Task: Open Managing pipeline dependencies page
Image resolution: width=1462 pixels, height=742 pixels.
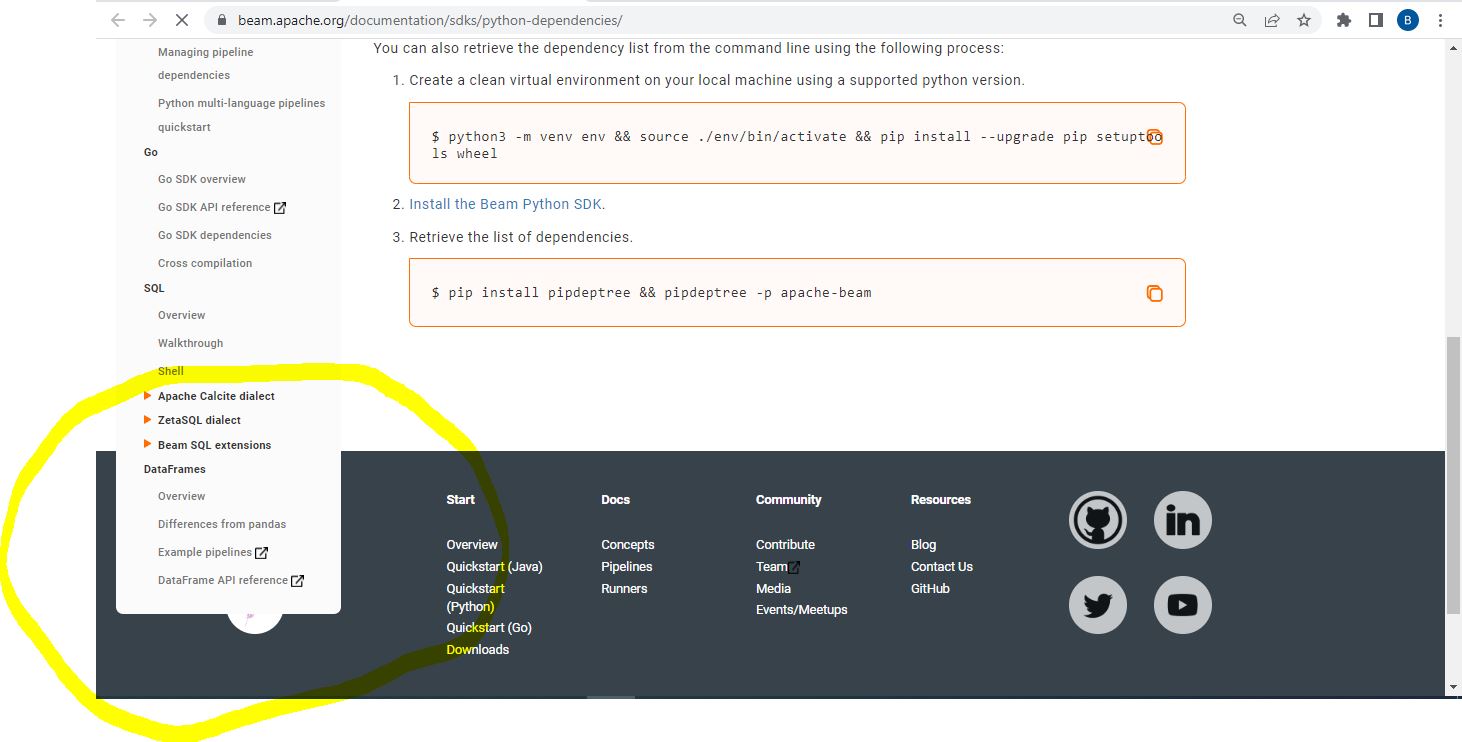Action: pyautogui.click(x=205, y=63)
